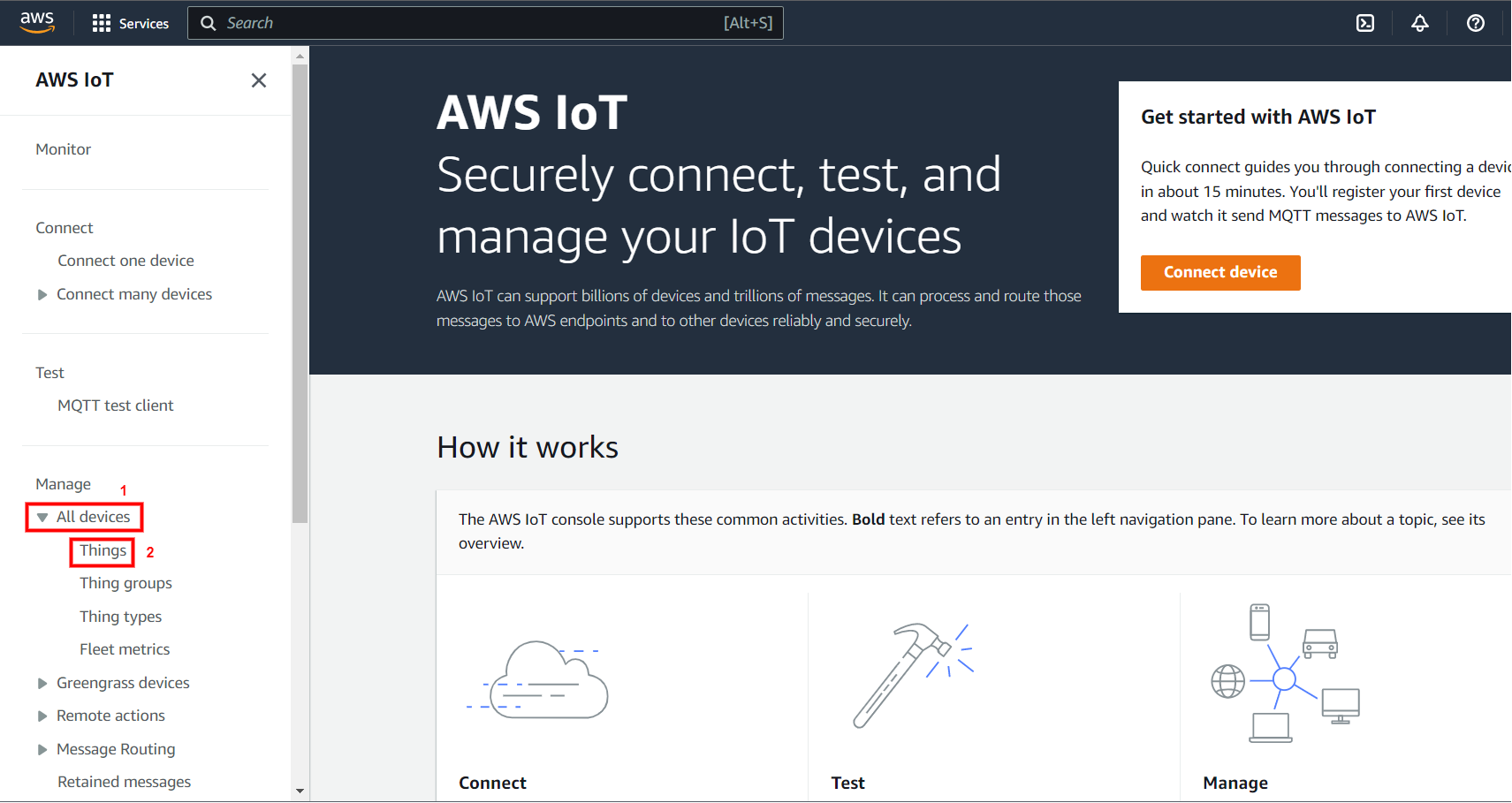Open the notifications bell
Image resolution: width=1512 pixels, height=803 pixels.
point(1419,23)
